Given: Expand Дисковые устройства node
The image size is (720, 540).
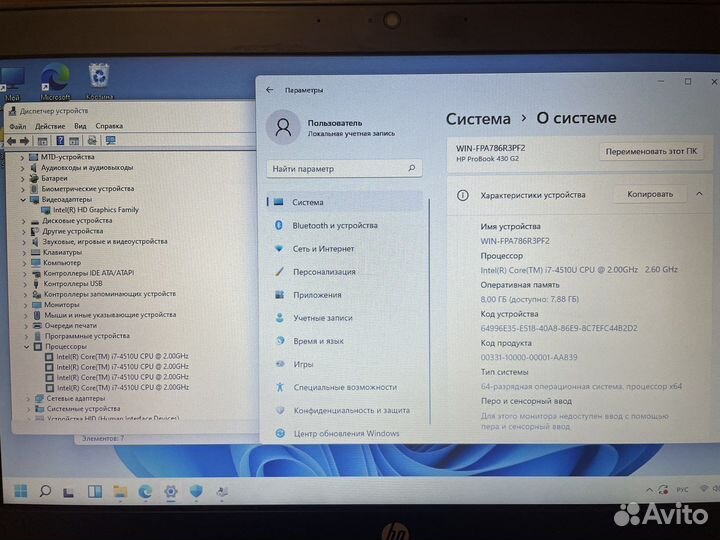Looking at the screenshot, I should [x=23, y=221].
